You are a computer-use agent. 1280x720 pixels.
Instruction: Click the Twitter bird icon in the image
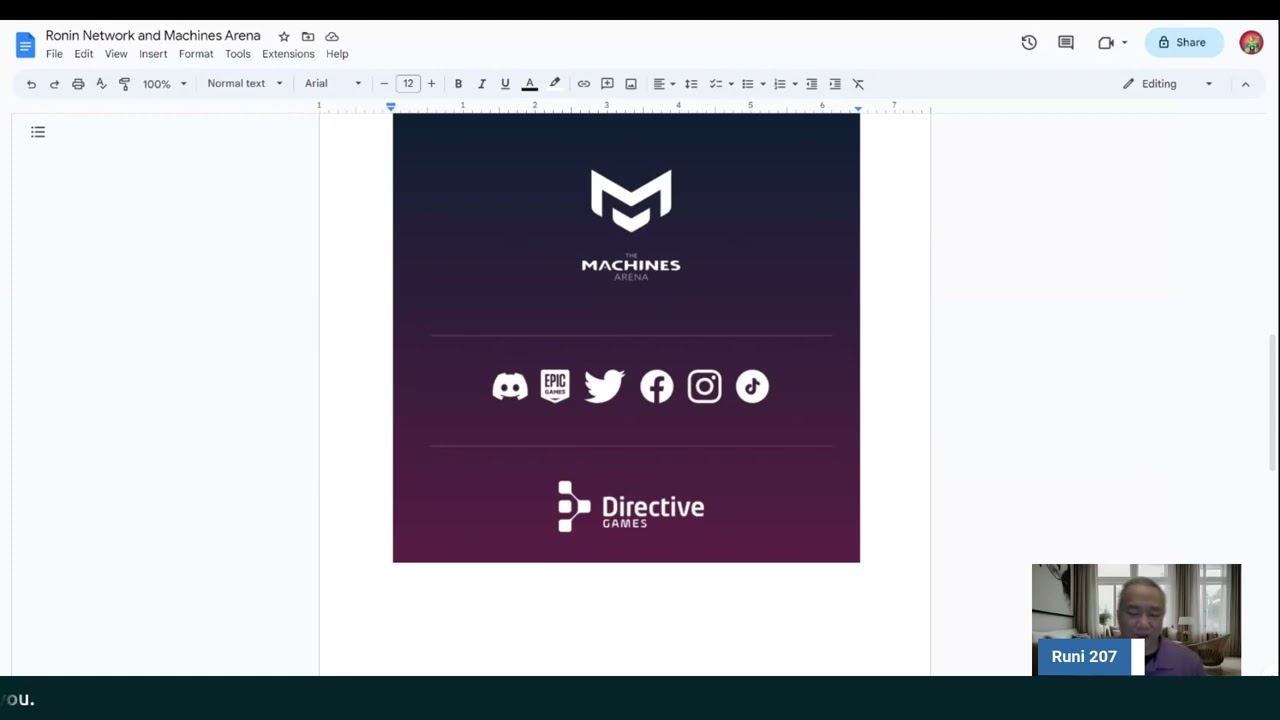tap(604, 387)
